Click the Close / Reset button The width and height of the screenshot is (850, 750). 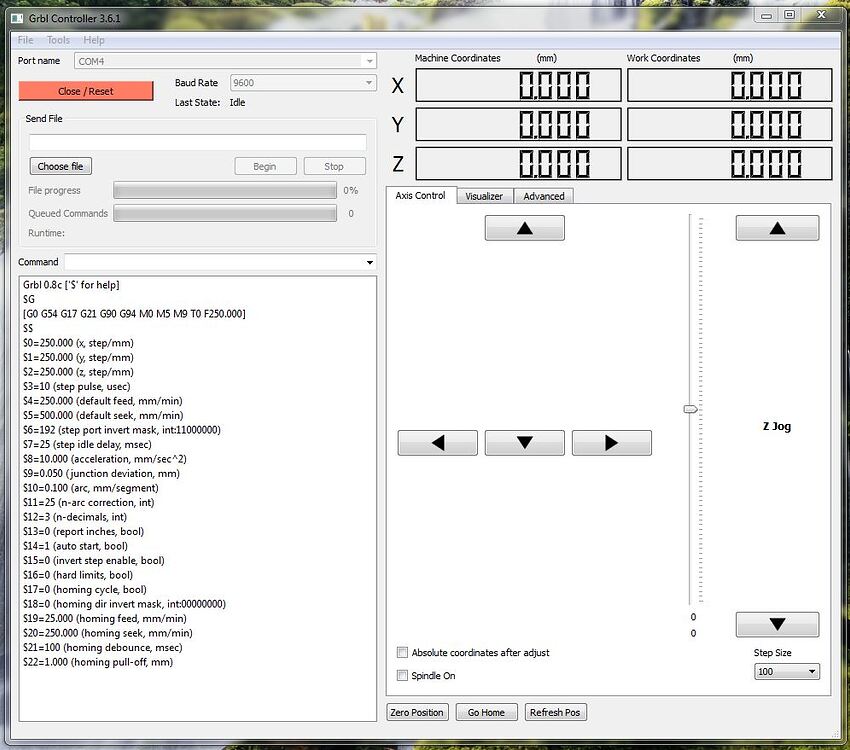pos(85,90)
